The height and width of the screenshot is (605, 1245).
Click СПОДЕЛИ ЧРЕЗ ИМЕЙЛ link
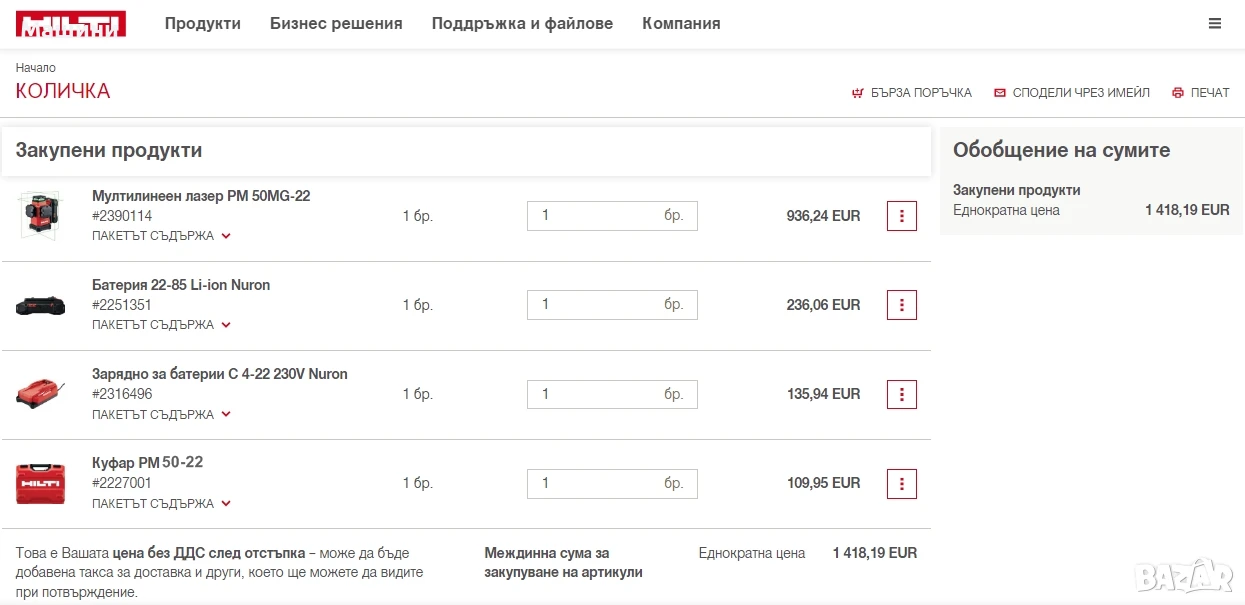[1081, 93]
